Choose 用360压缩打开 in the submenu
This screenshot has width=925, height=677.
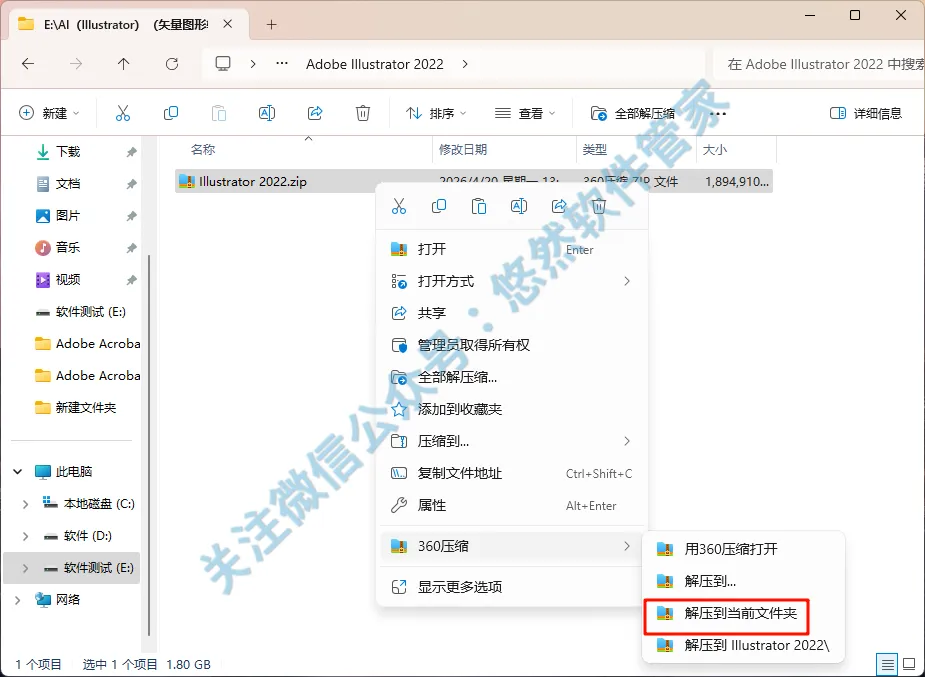(743, 549)
